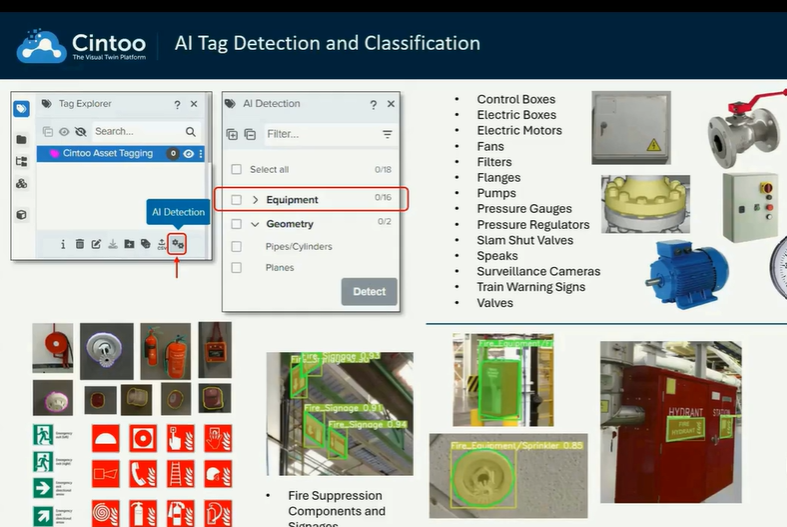
Task: Click the stacked cubes sidebar icon
Action: click(21, 184)
